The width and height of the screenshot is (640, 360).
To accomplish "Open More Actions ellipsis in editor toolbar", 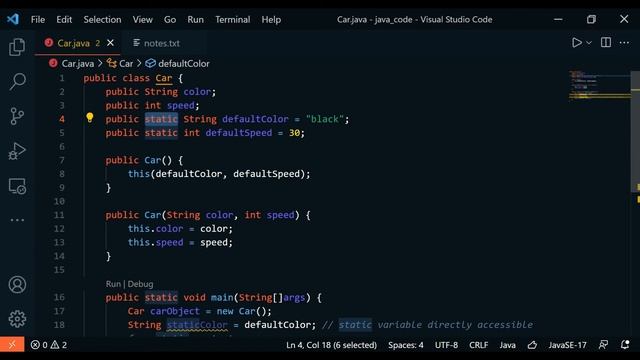I will tap(624, 42).
